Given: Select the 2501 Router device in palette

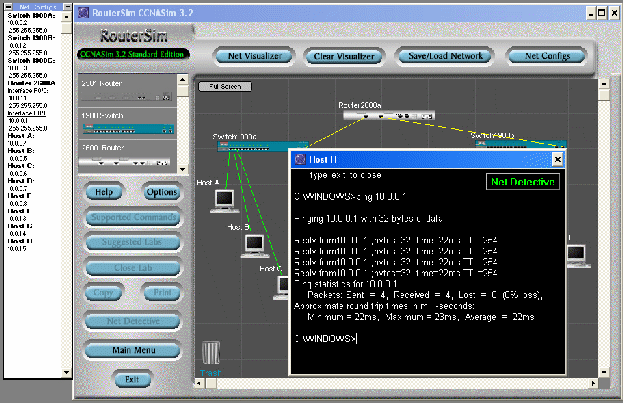Looking at the screenshot, I should (x=127, y=90).
